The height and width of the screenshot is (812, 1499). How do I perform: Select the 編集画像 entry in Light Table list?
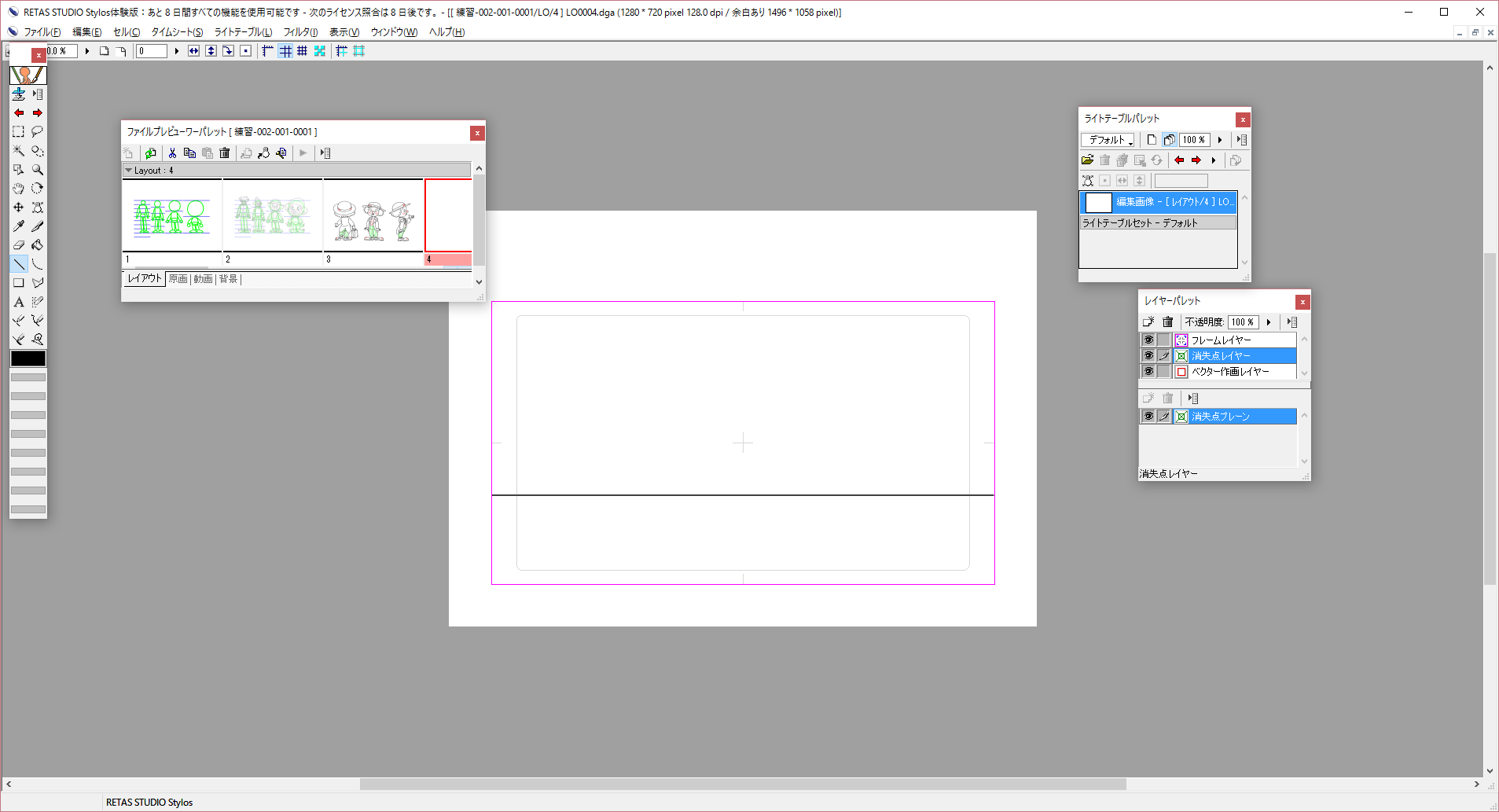point(1158,202)
